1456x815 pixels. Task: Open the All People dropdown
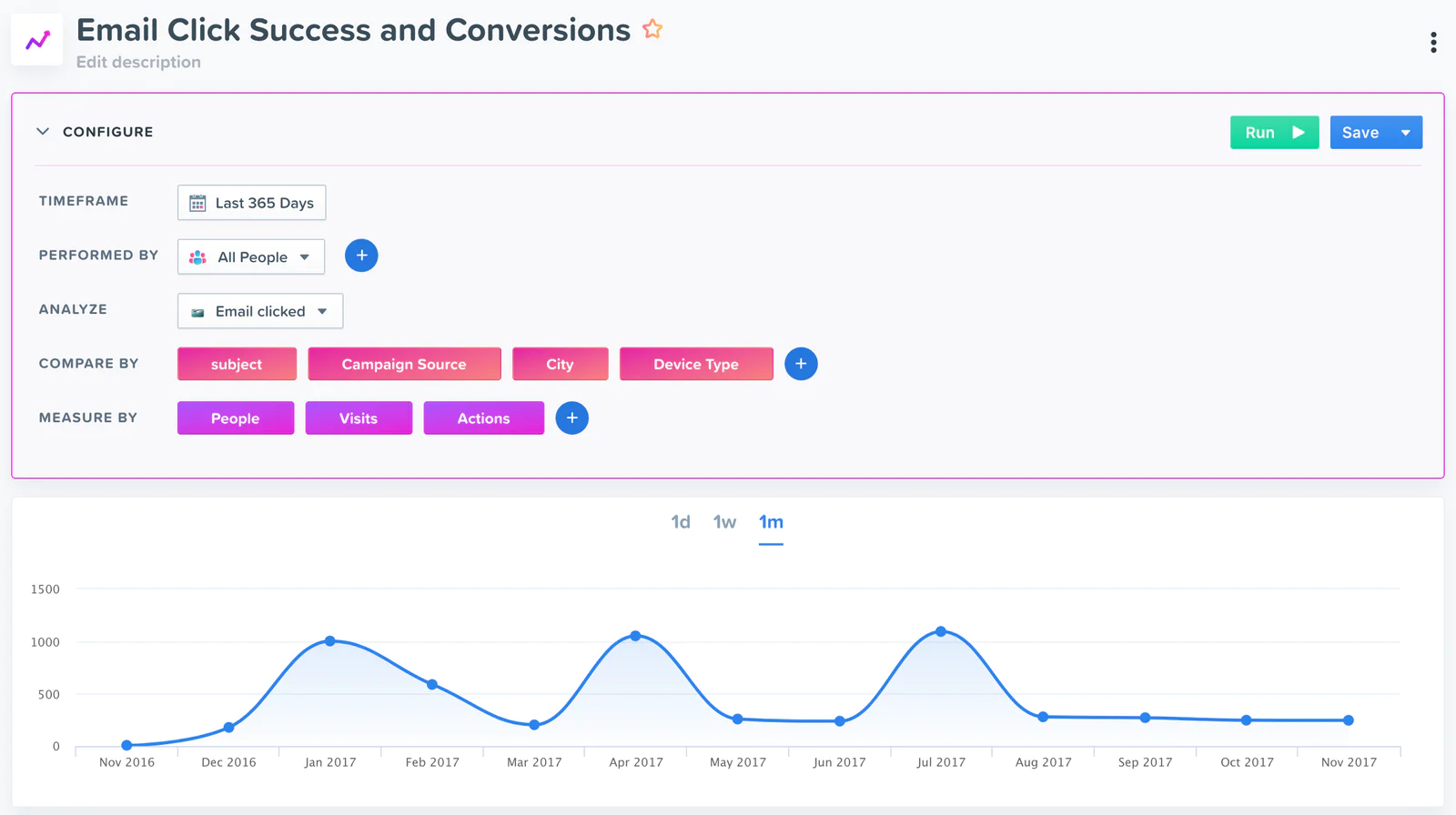click(251, 257)
